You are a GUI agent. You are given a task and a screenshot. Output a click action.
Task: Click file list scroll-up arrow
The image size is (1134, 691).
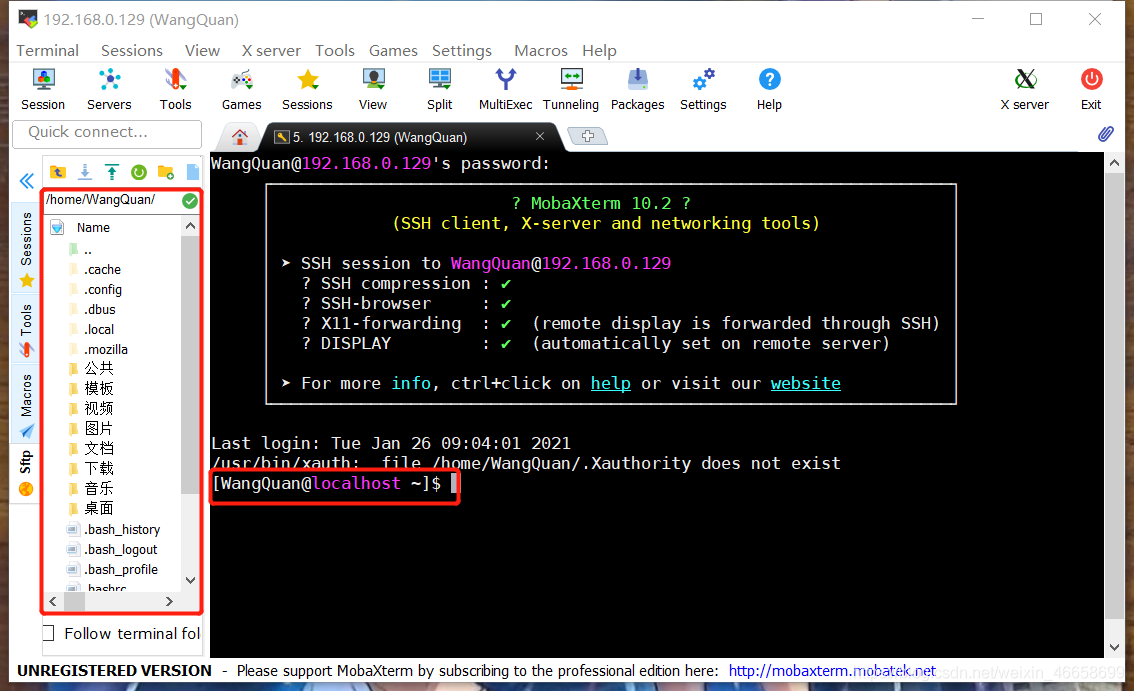(x=190, y=226)
